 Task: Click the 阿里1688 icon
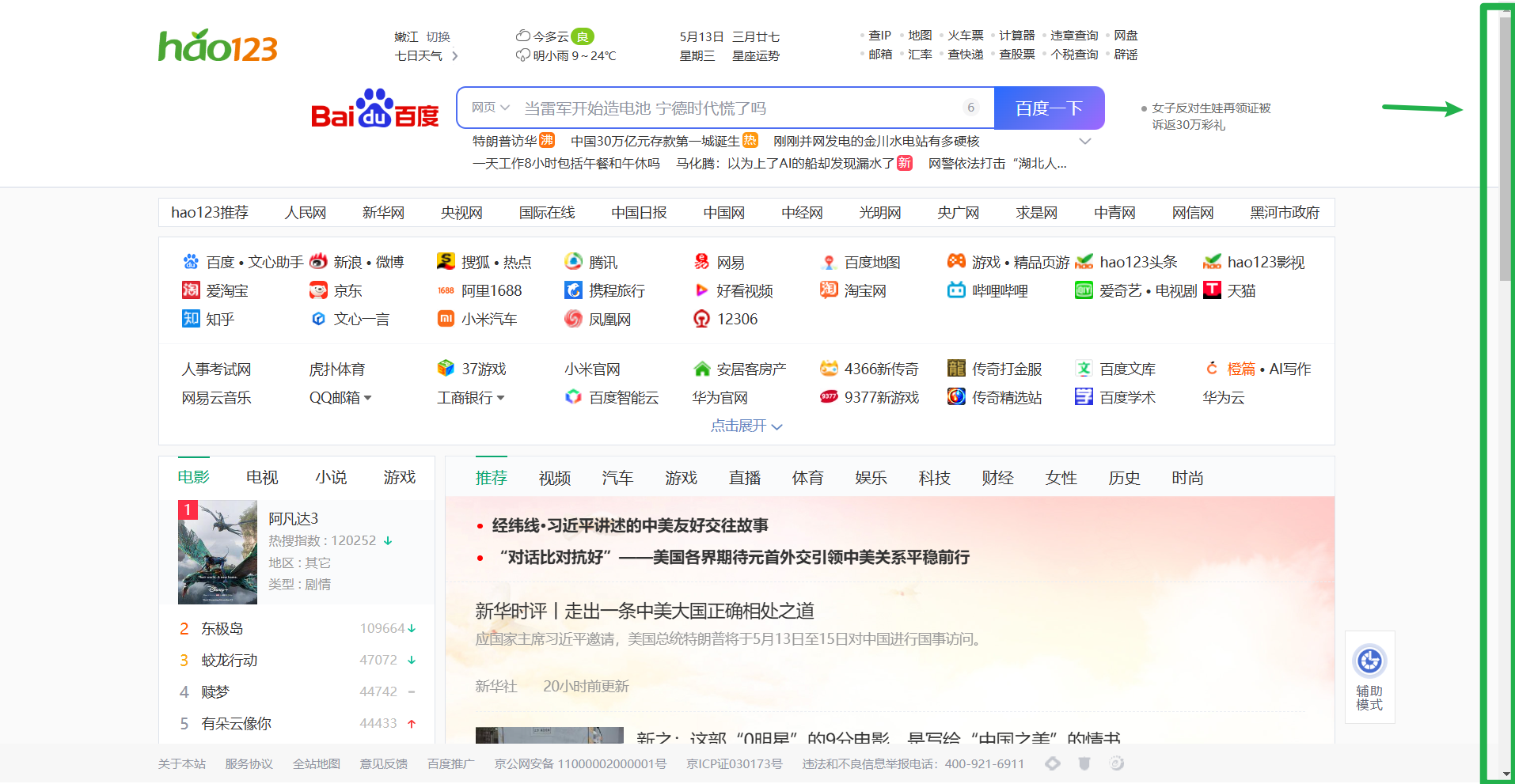point(446,290)
